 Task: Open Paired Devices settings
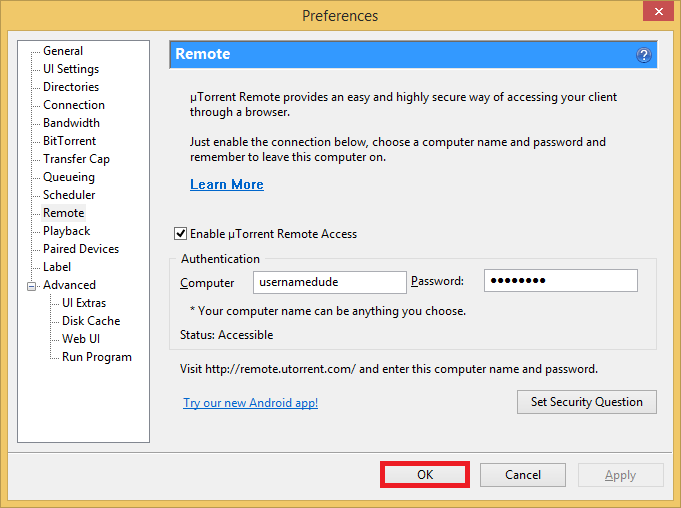pyautogui.click(x=81, y=249)
